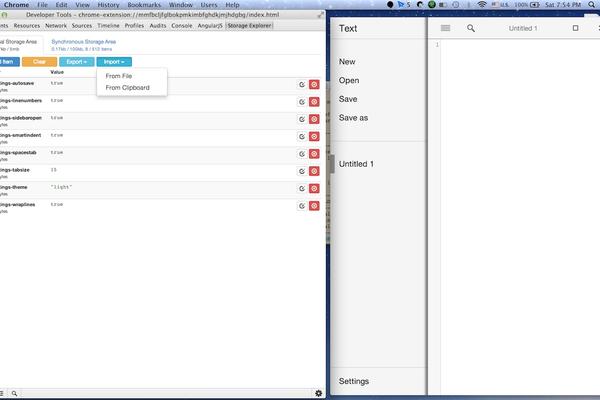Collapse the Import dropdown button

pyautogui.click(x=114, y=62)
